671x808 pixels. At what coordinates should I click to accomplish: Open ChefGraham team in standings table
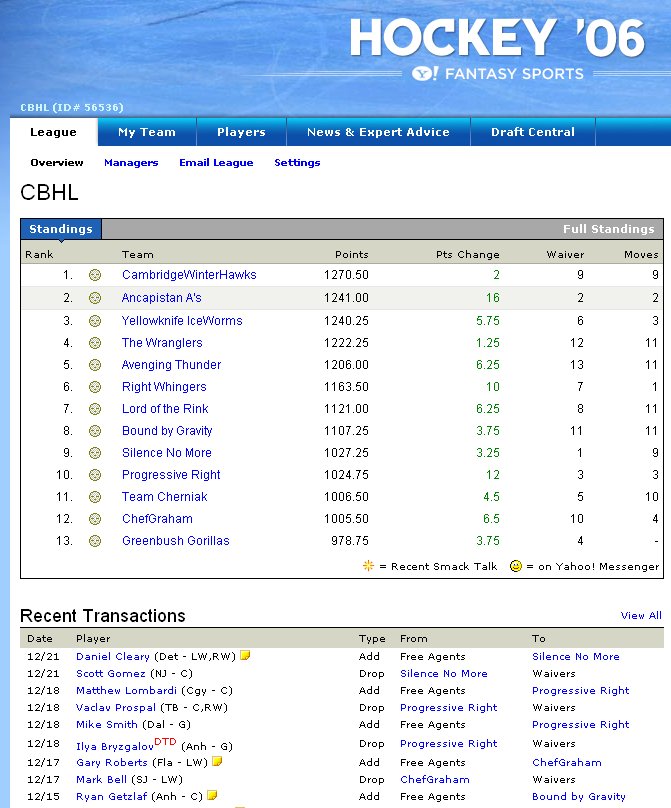(x=157, y=519)
